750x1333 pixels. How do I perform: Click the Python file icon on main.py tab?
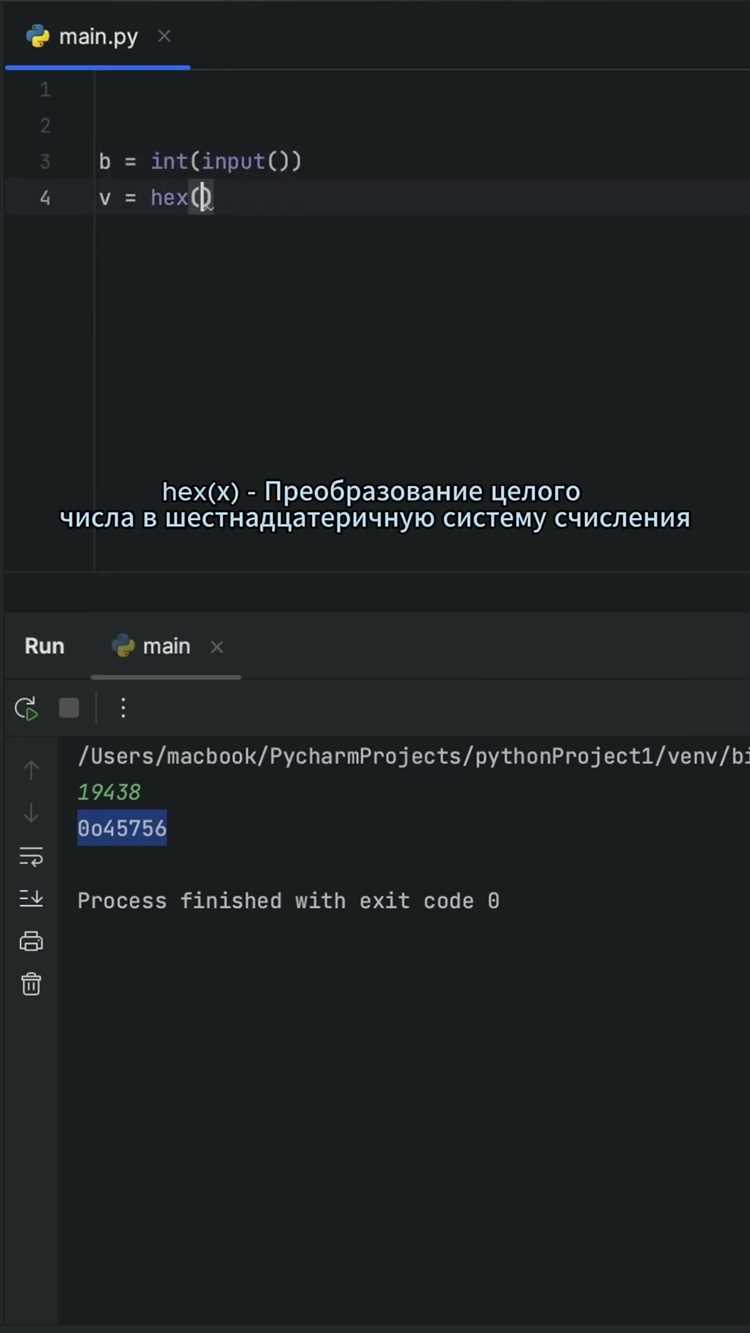[38, 37]
